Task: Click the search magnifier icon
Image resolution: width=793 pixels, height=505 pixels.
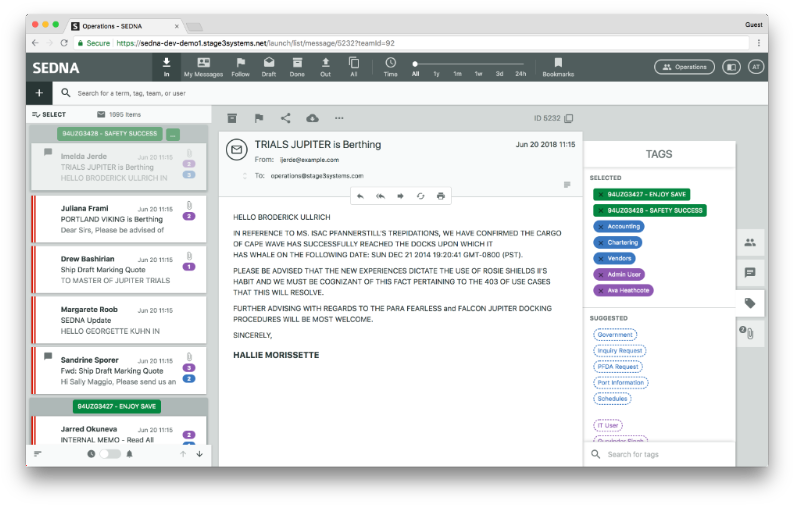Action: click(x=66, y=93)
